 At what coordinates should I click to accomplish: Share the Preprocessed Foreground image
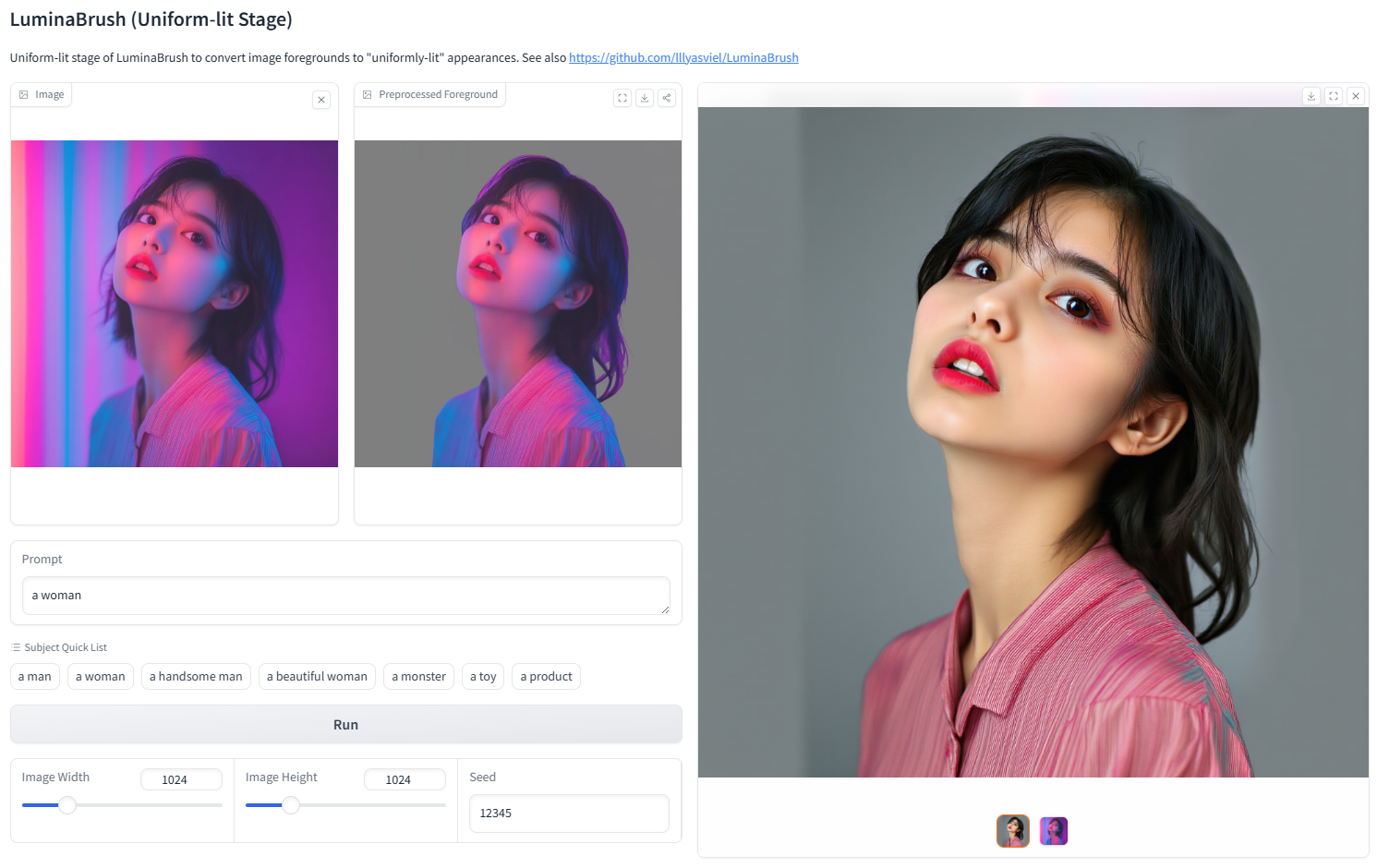(x=667, y=98)
